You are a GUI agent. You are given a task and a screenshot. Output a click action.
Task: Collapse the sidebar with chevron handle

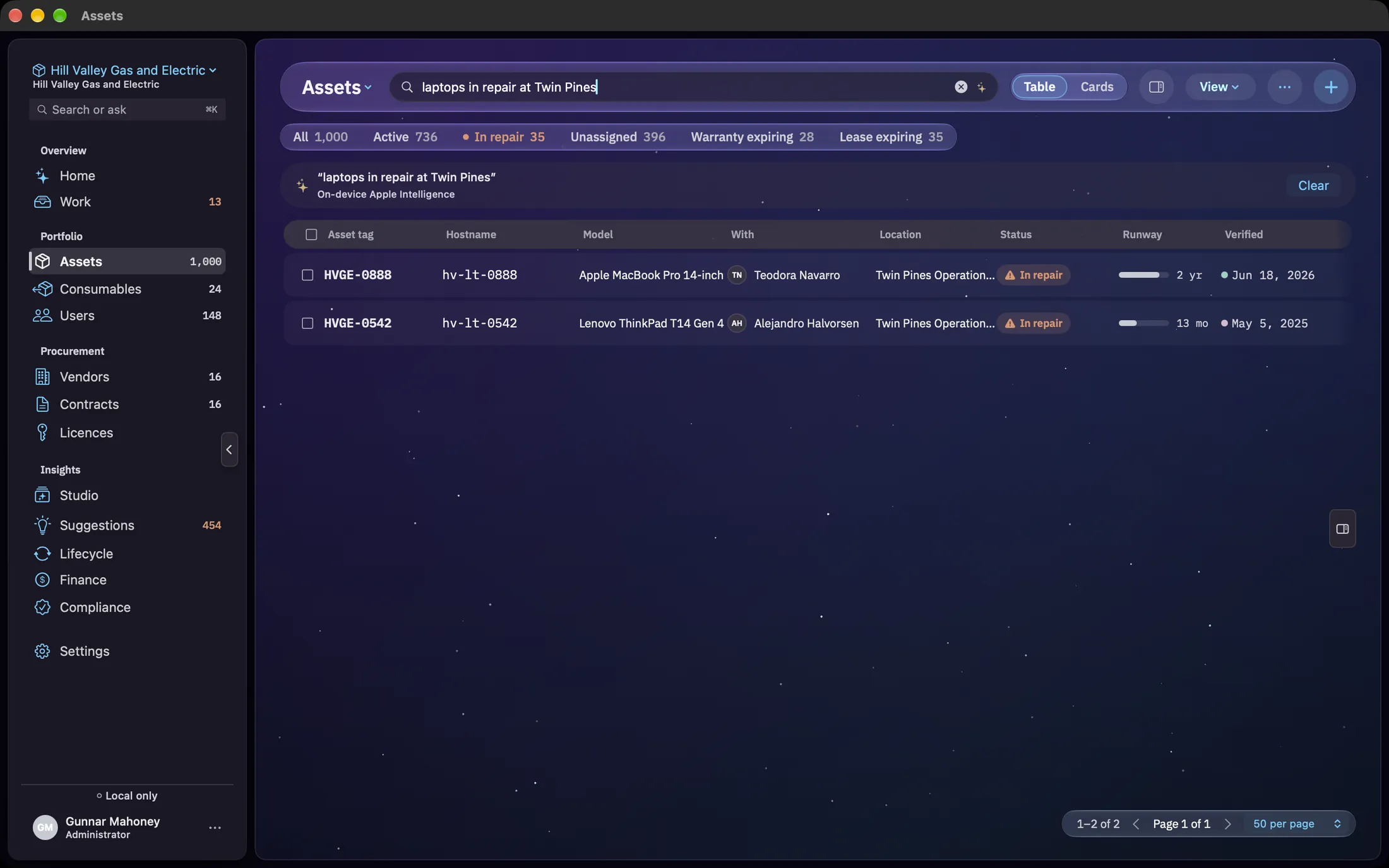(x=229, y=449)
